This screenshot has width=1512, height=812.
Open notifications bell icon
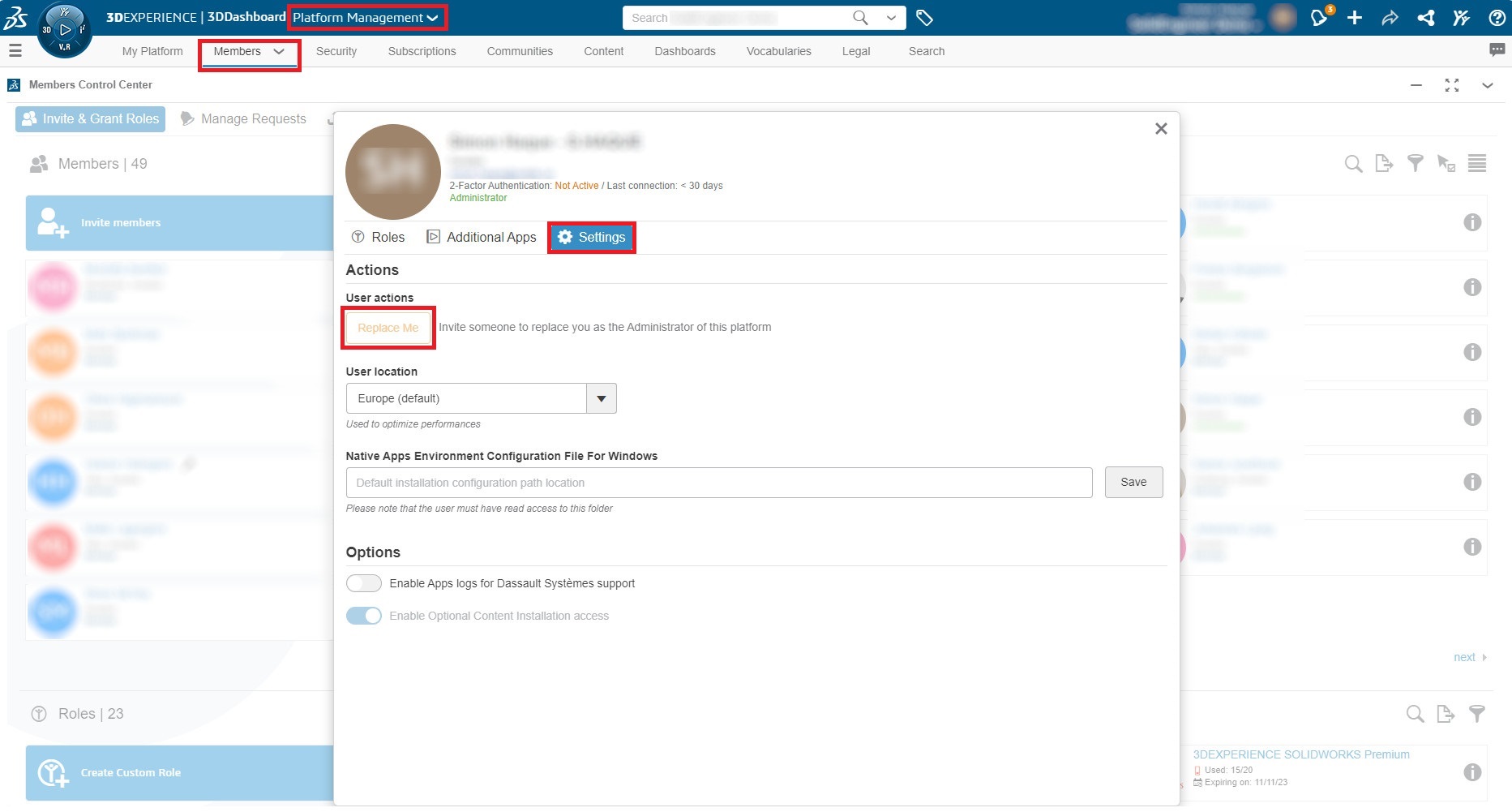(1319, 17)
